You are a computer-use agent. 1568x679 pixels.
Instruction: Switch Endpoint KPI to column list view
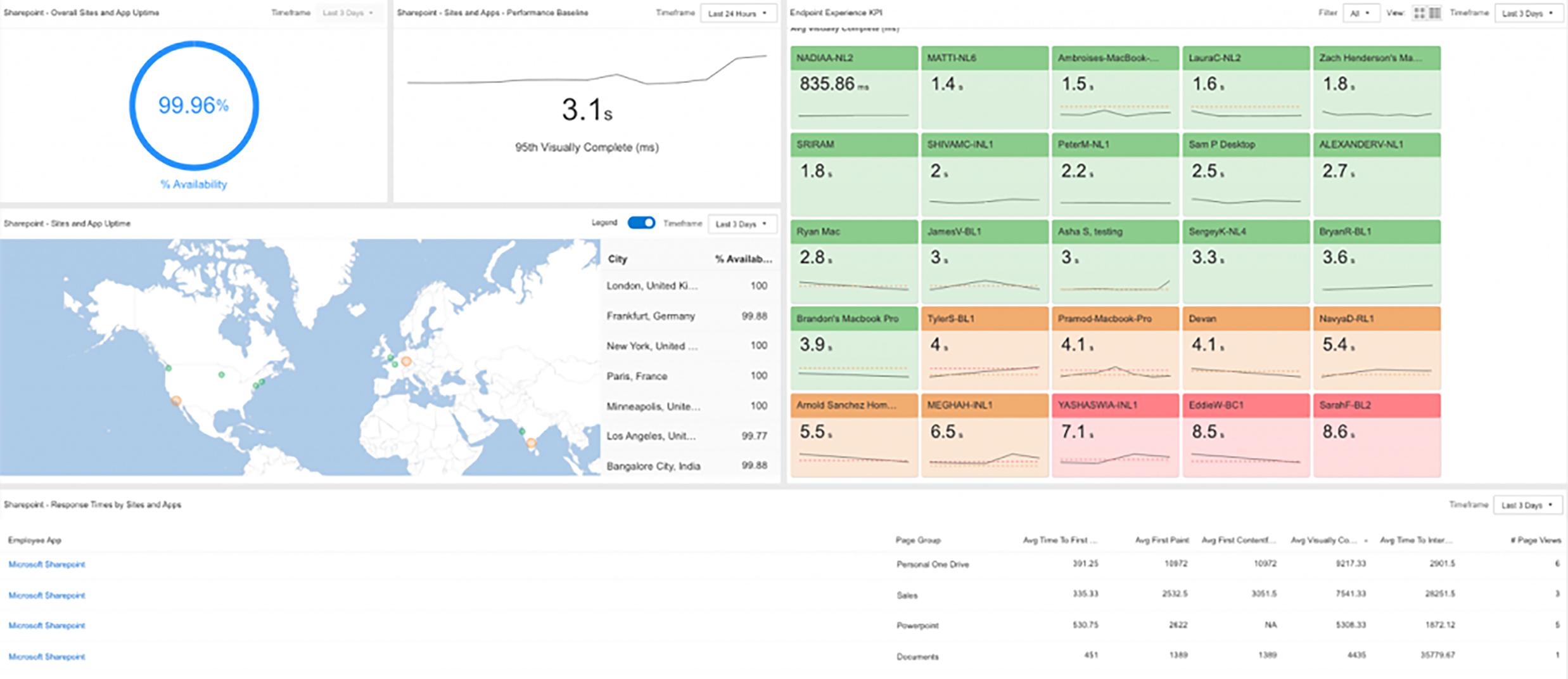tap(1435, 13)
